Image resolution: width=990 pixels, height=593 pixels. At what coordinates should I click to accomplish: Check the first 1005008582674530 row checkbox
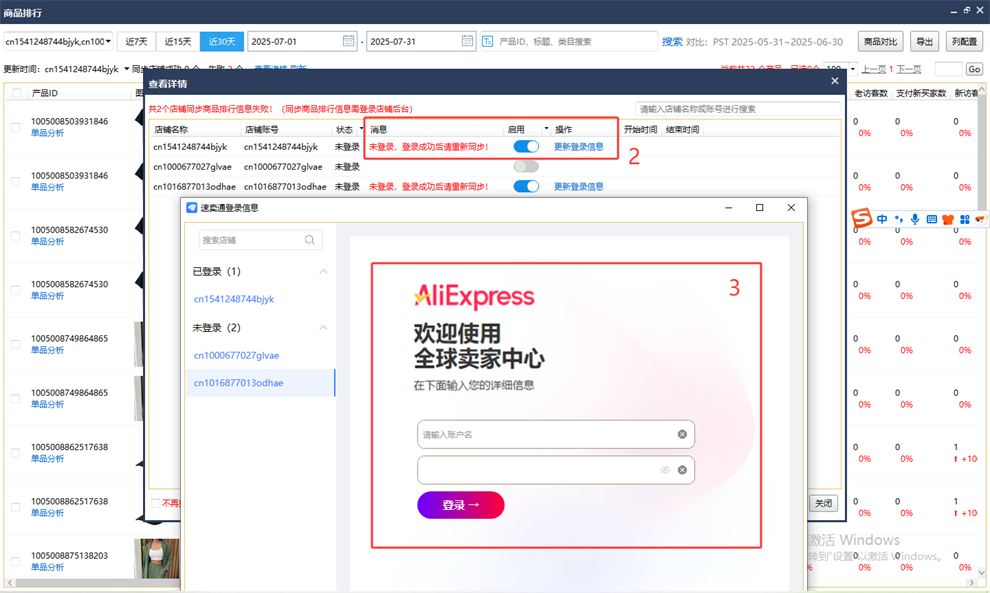[x=15, y=236]
